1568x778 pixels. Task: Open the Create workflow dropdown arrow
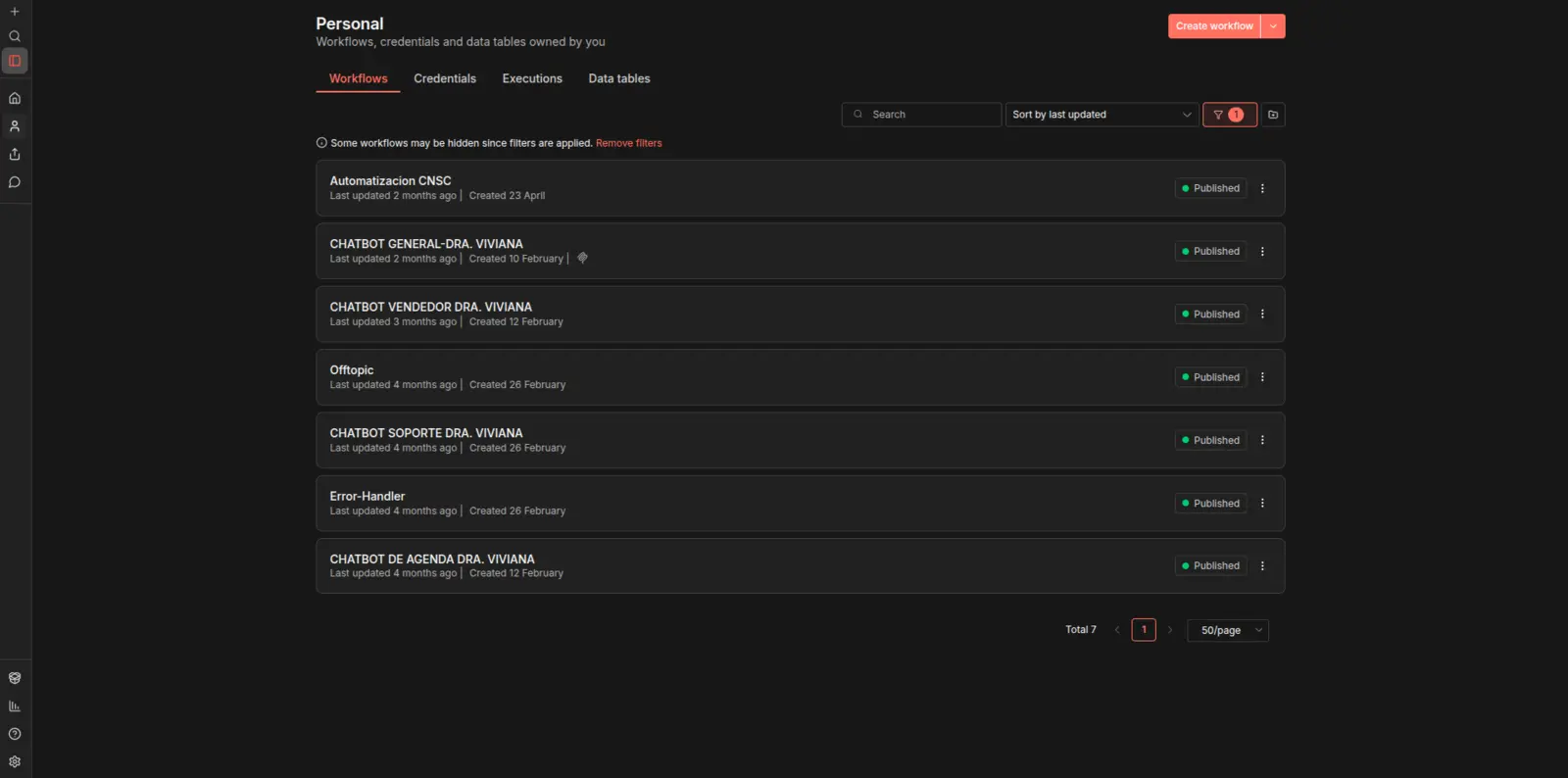[1273, 26]
